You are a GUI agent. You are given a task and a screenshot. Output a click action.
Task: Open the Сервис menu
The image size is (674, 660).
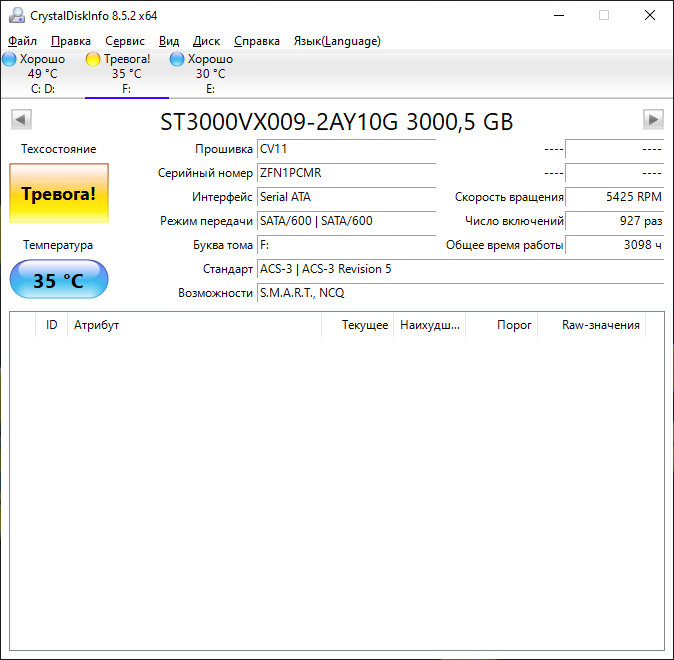point(125,41)
